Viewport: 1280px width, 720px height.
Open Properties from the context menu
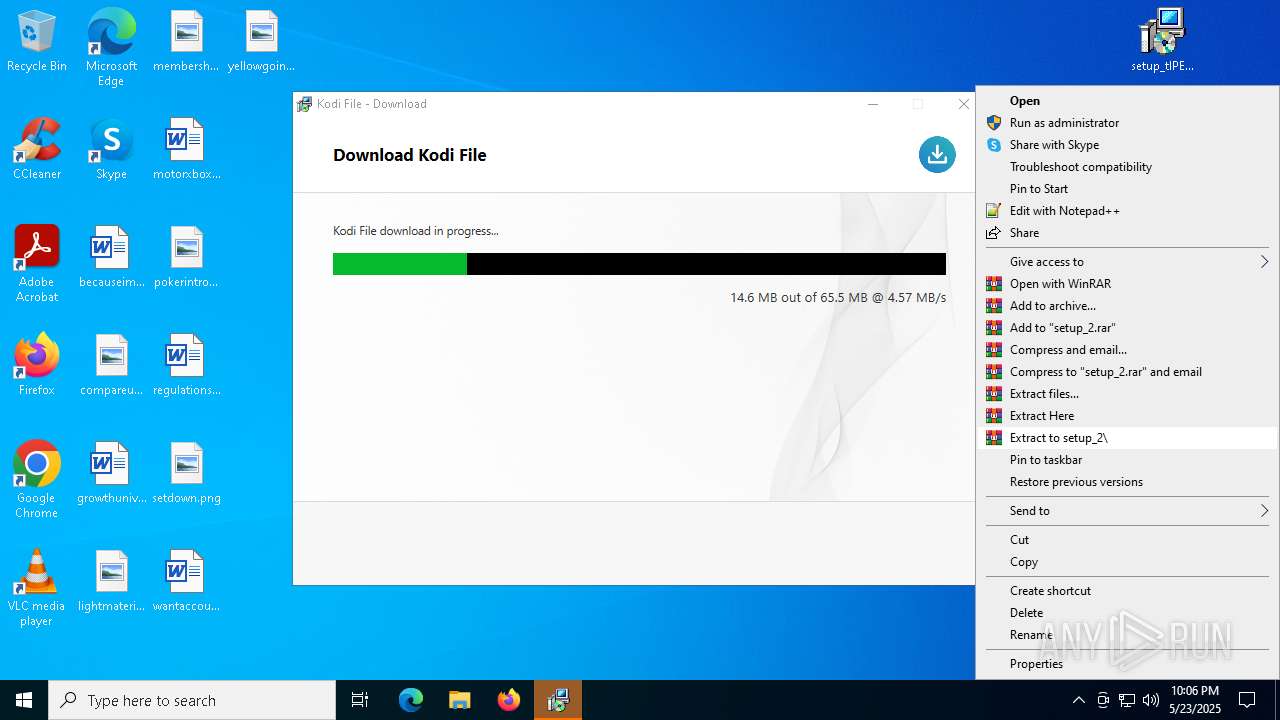(1127, 664)
